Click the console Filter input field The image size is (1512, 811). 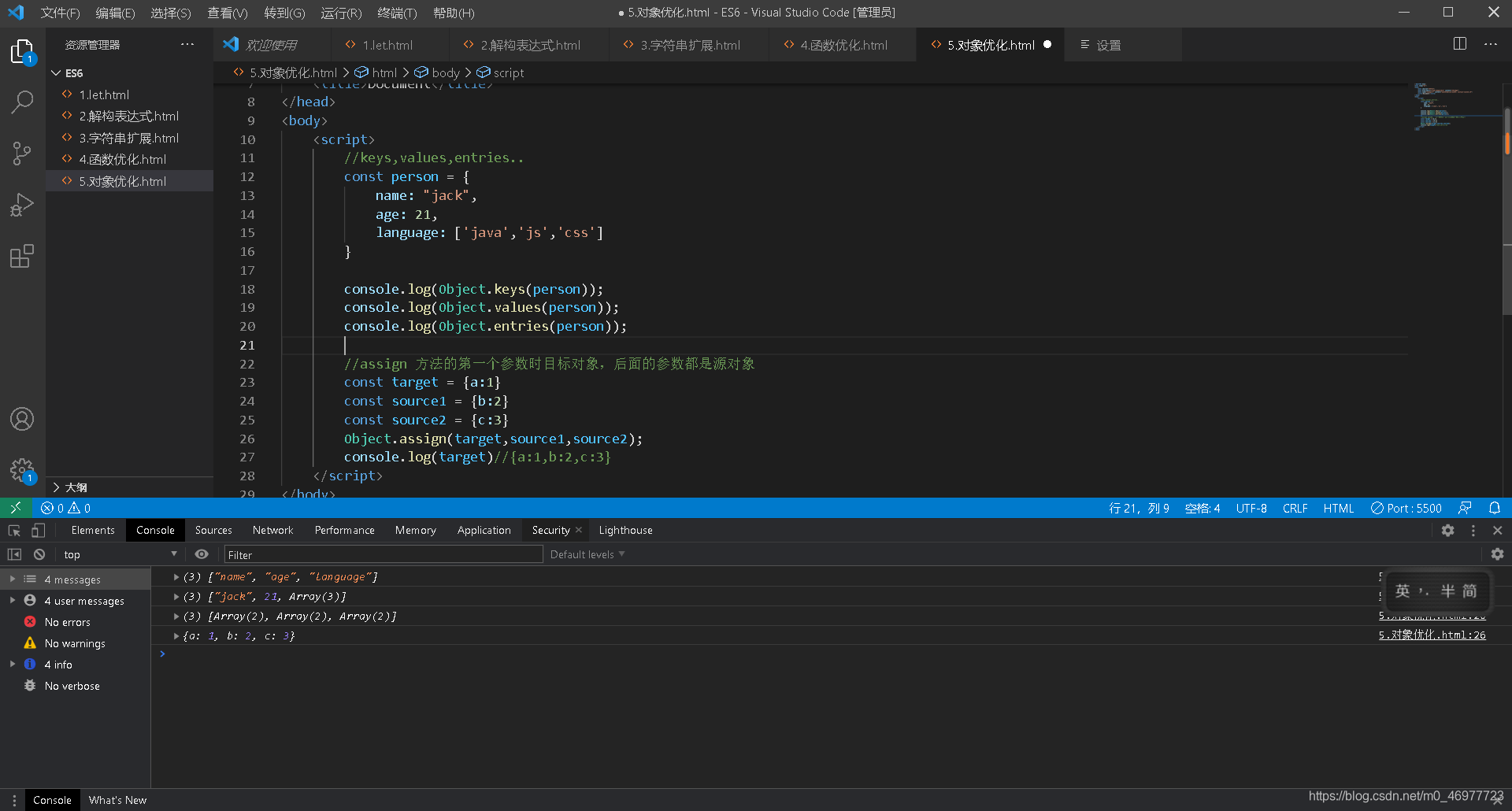pyautogui.click(x=384, y=554)
